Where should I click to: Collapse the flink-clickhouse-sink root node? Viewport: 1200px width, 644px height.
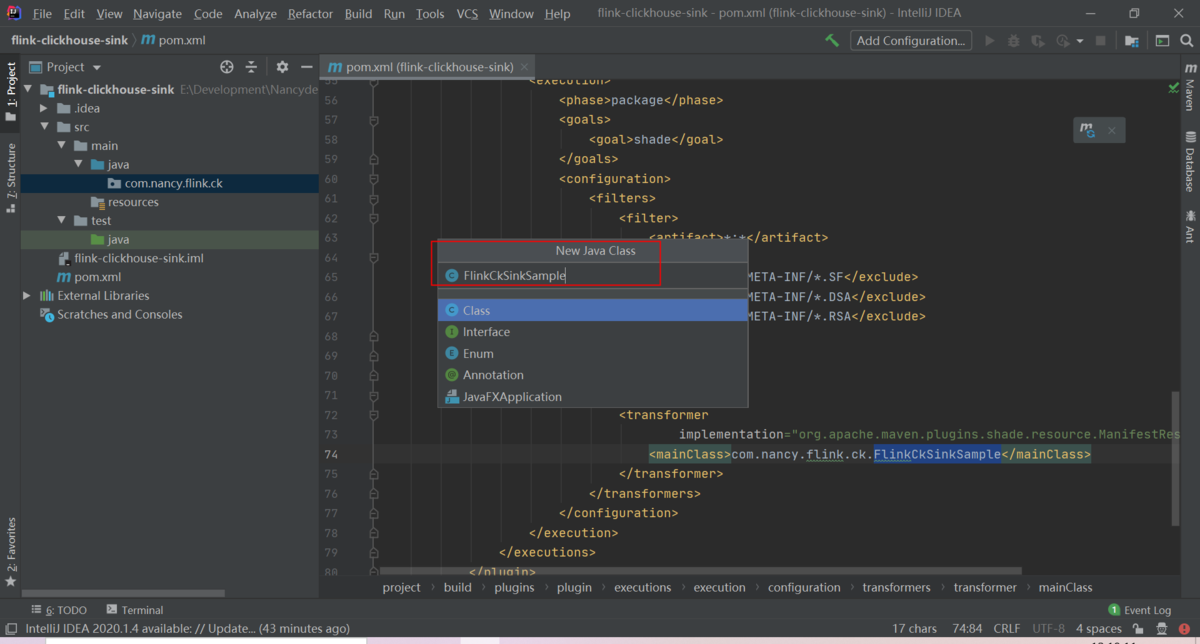click(x=30, y=89)
